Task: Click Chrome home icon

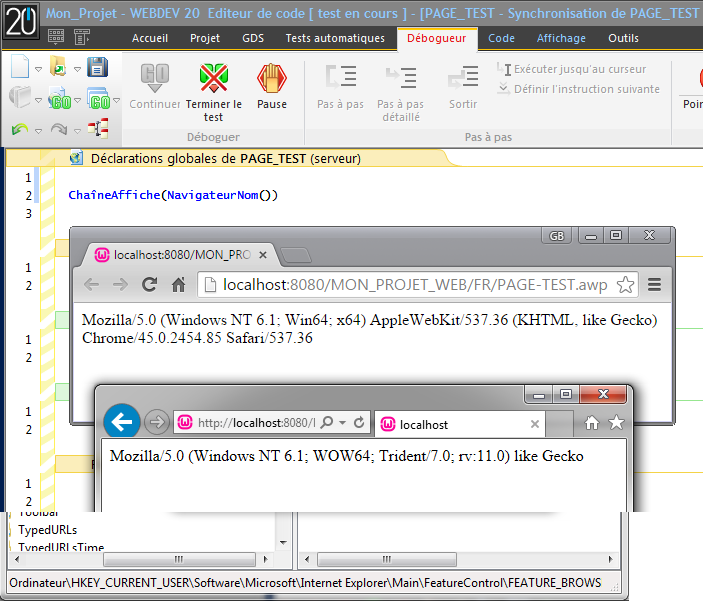Action: [178, 284]
